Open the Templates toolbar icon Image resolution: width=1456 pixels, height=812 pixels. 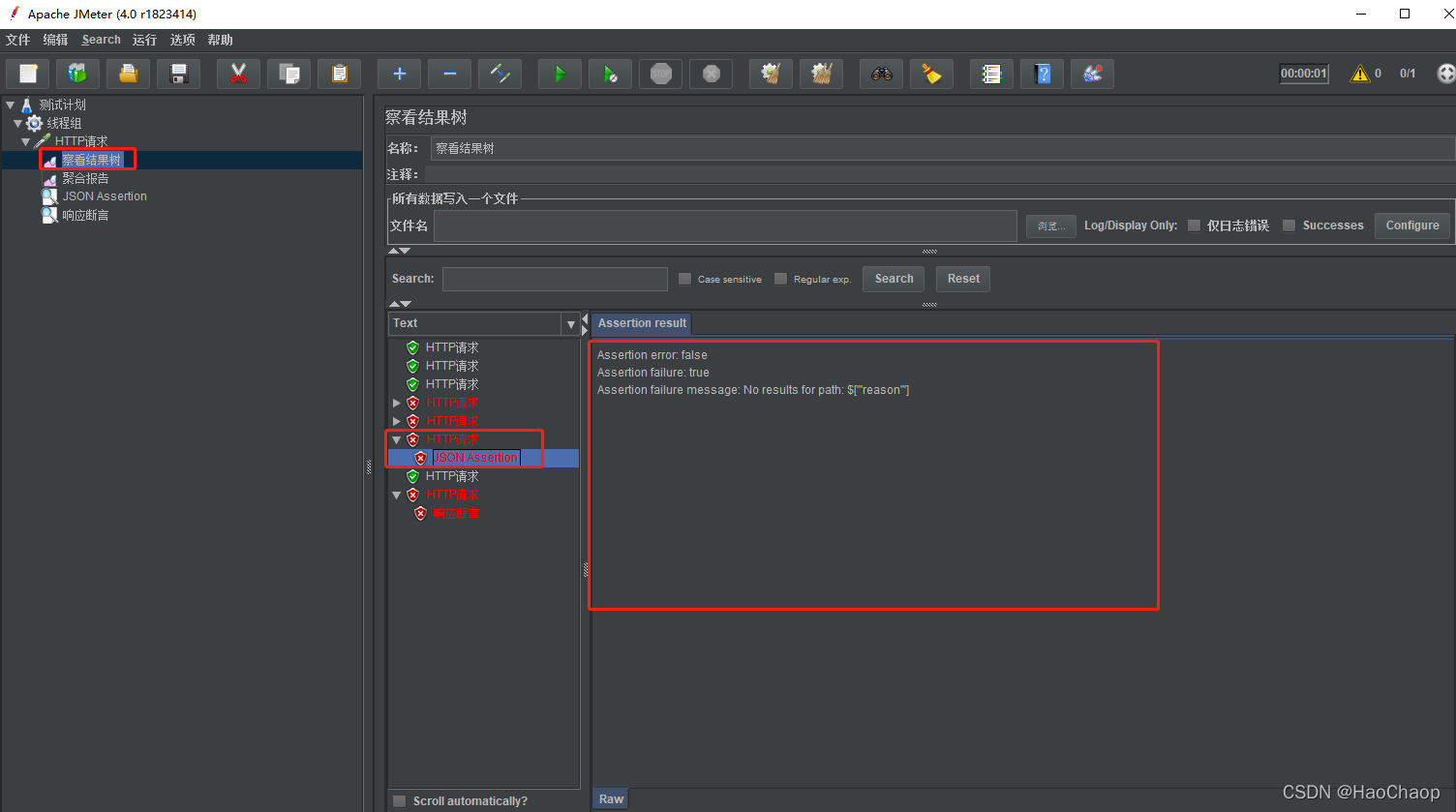77,74
